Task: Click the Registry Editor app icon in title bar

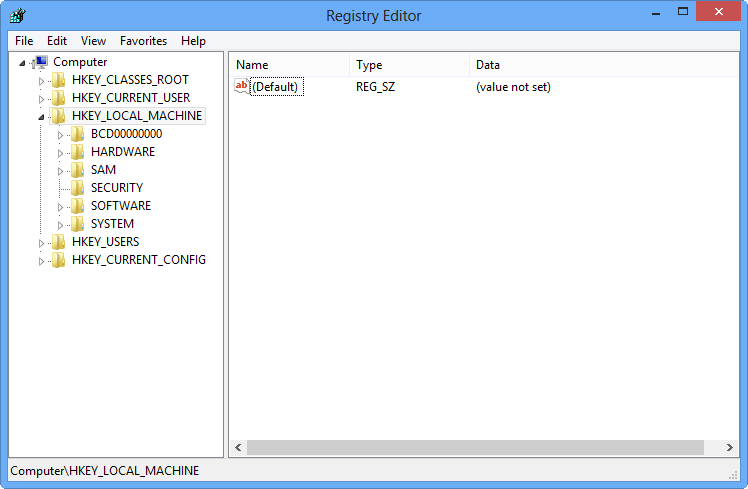Action: (x=18, y=15)
